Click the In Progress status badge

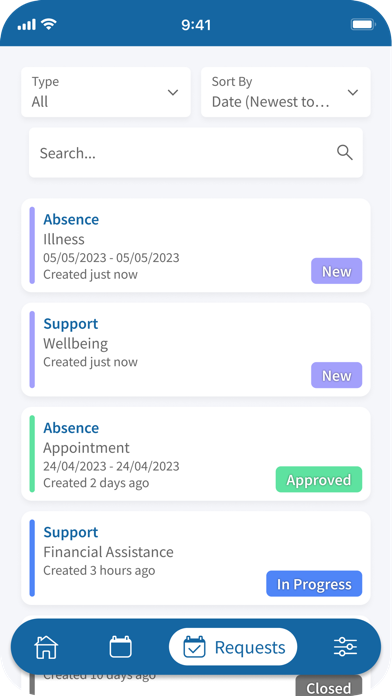(314, 584)
